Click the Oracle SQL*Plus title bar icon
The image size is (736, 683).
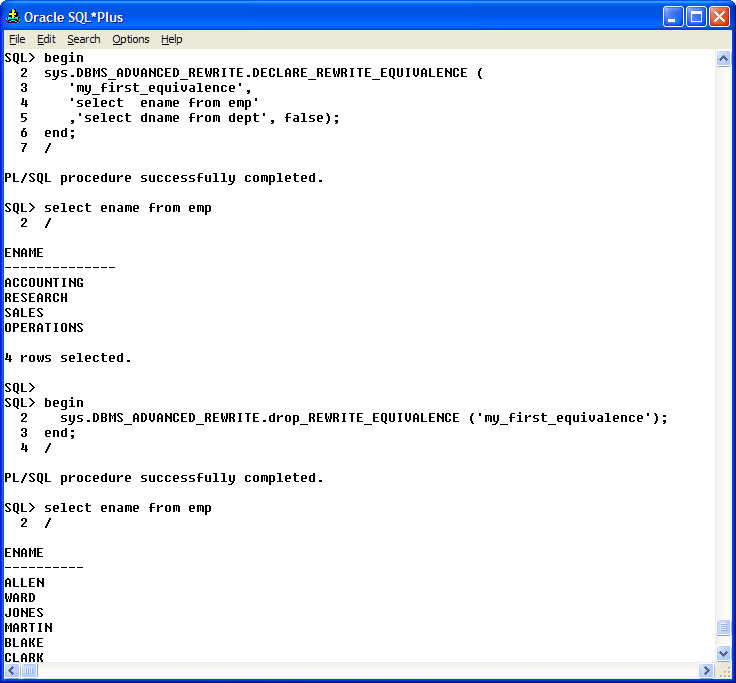click(x=13, y=17)
